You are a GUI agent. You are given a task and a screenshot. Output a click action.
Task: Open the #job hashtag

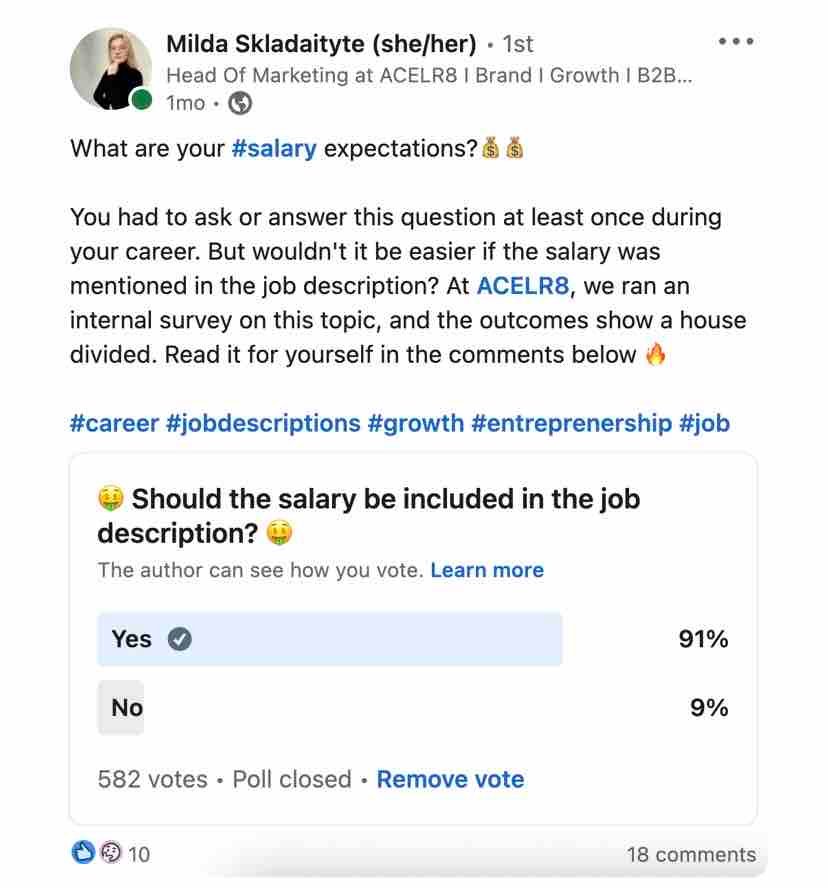(x=705, y=423)
